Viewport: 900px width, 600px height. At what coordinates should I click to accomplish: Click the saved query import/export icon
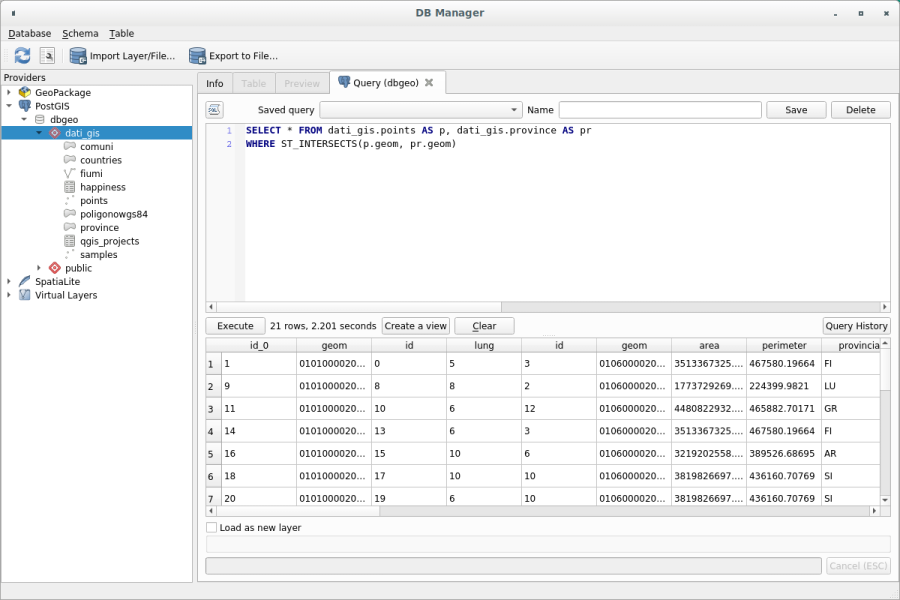point(215,109)
